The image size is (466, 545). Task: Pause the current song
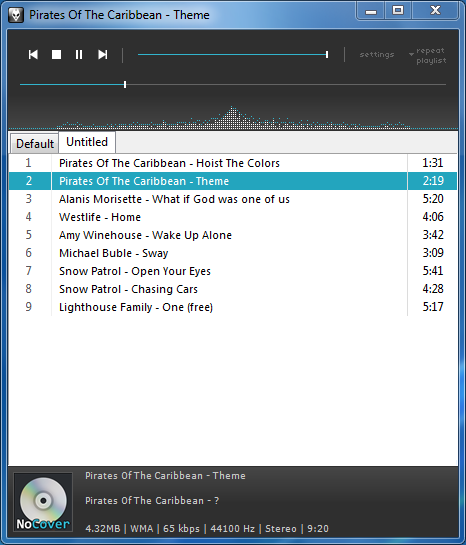coord(79,55)
